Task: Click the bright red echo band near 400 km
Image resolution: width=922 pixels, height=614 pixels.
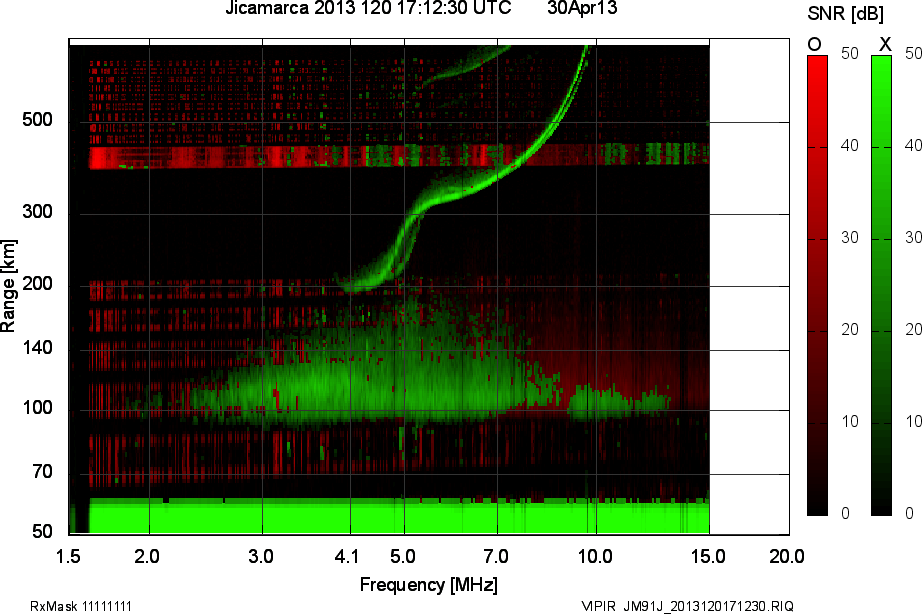Action: coord(399,156)
